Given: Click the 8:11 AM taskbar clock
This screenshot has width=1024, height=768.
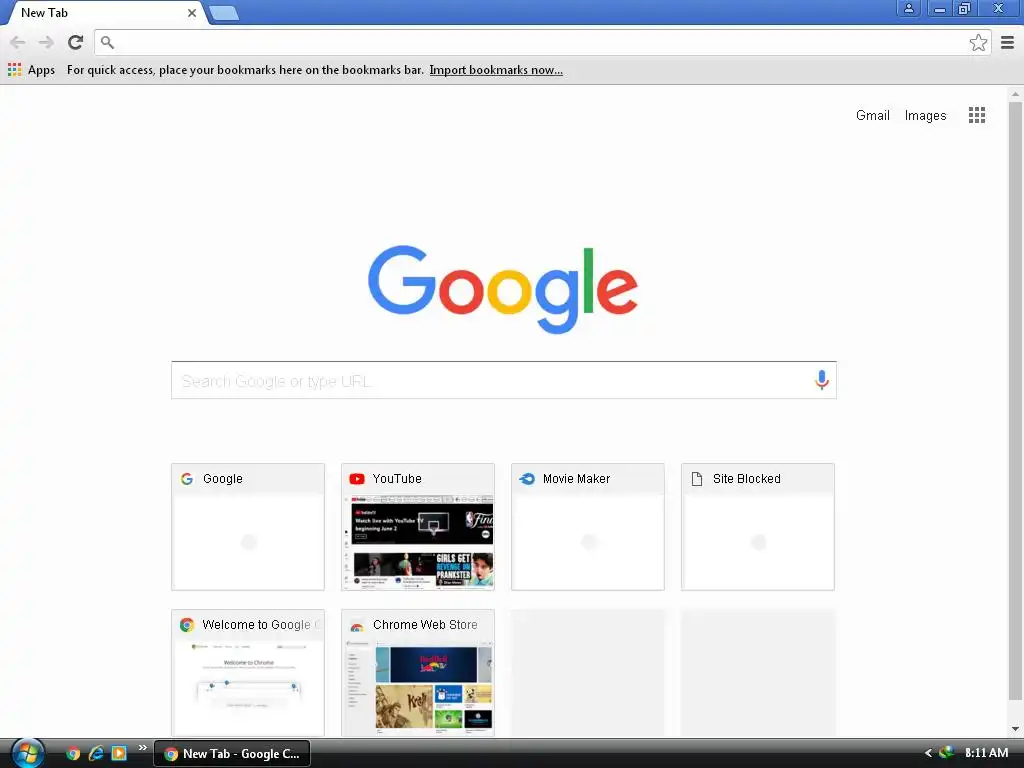Looking at the screenshot, I should coord(986,753).
